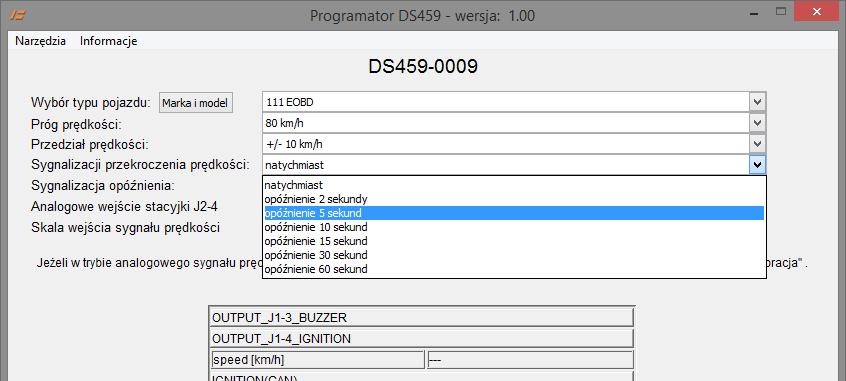
Task: Choose opóźnienie 15 sekund option
Action: click(514, 241)
